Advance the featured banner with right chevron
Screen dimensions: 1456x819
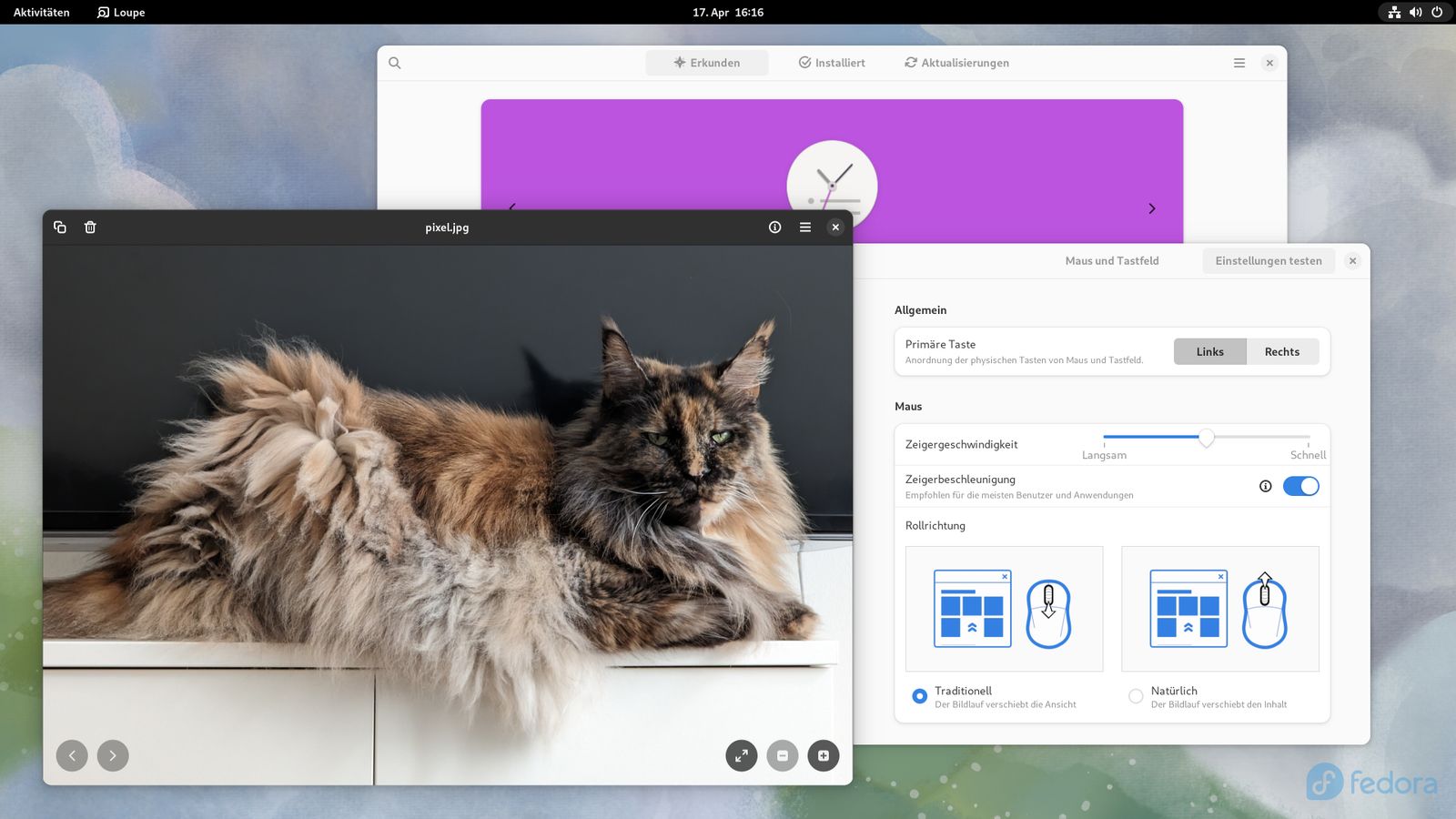coord(1152,208)
